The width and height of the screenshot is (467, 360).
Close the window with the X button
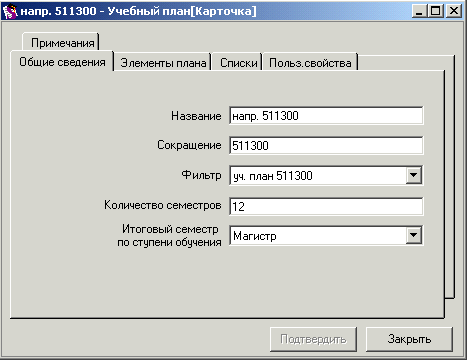[454, 11]
